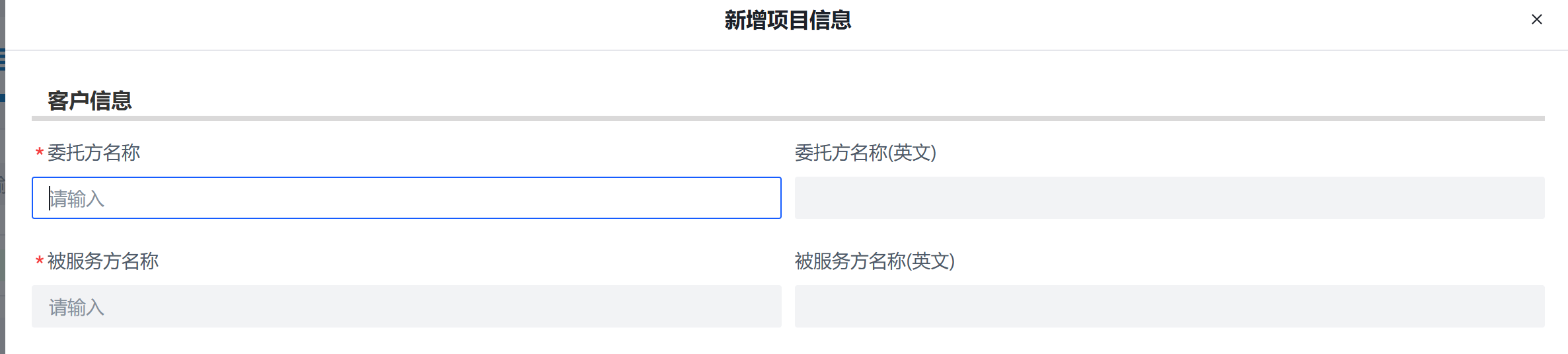The height and width of the screenshot is (354, 1568).
Task: Select the 被服务方名称 input field
Action: pos(406,306)
